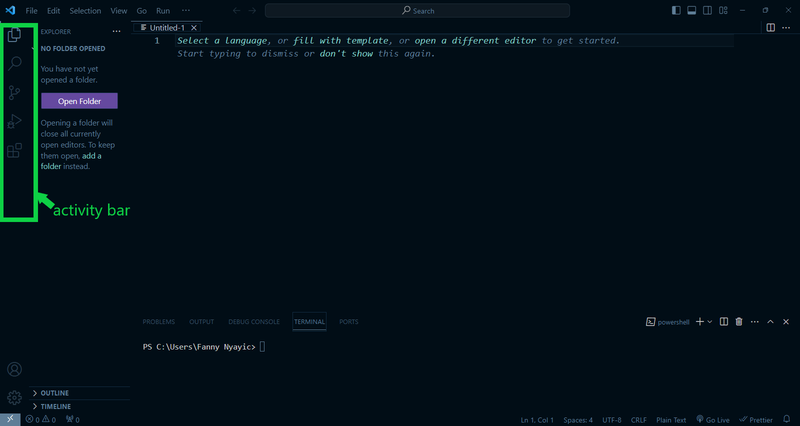Expand the Outline section

point(79,393)
